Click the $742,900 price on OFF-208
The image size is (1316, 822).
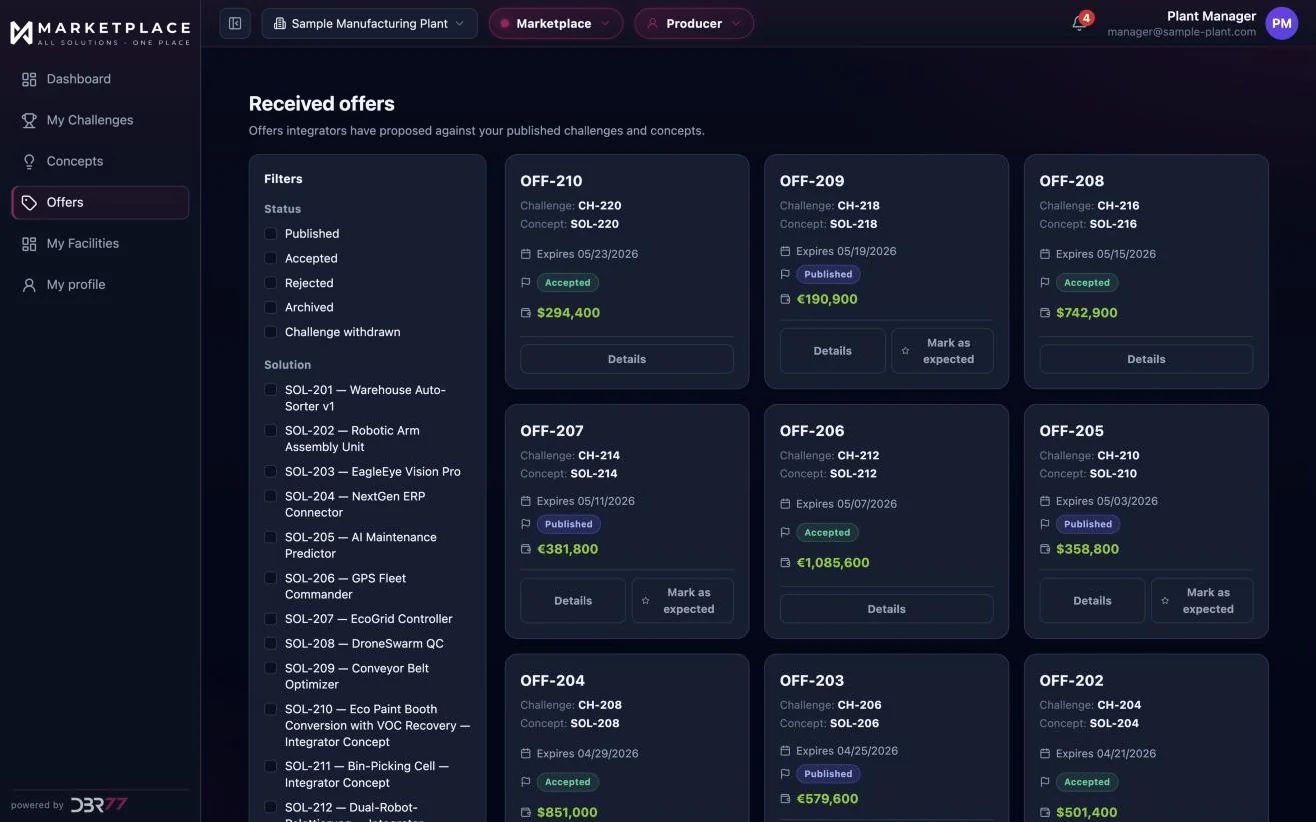(x=1087, y=313)
